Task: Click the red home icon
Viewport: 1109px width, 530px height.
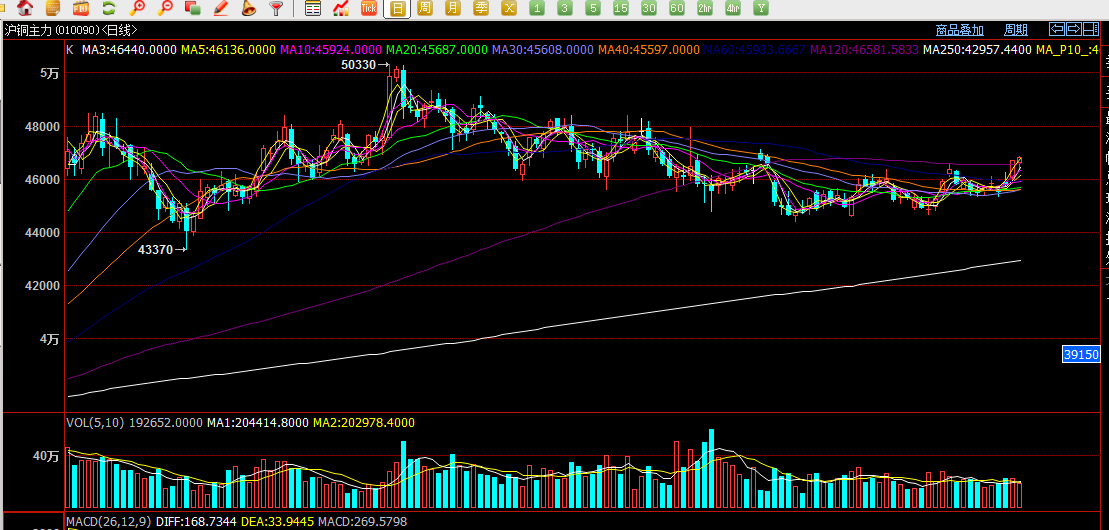Action: point(27,8)
